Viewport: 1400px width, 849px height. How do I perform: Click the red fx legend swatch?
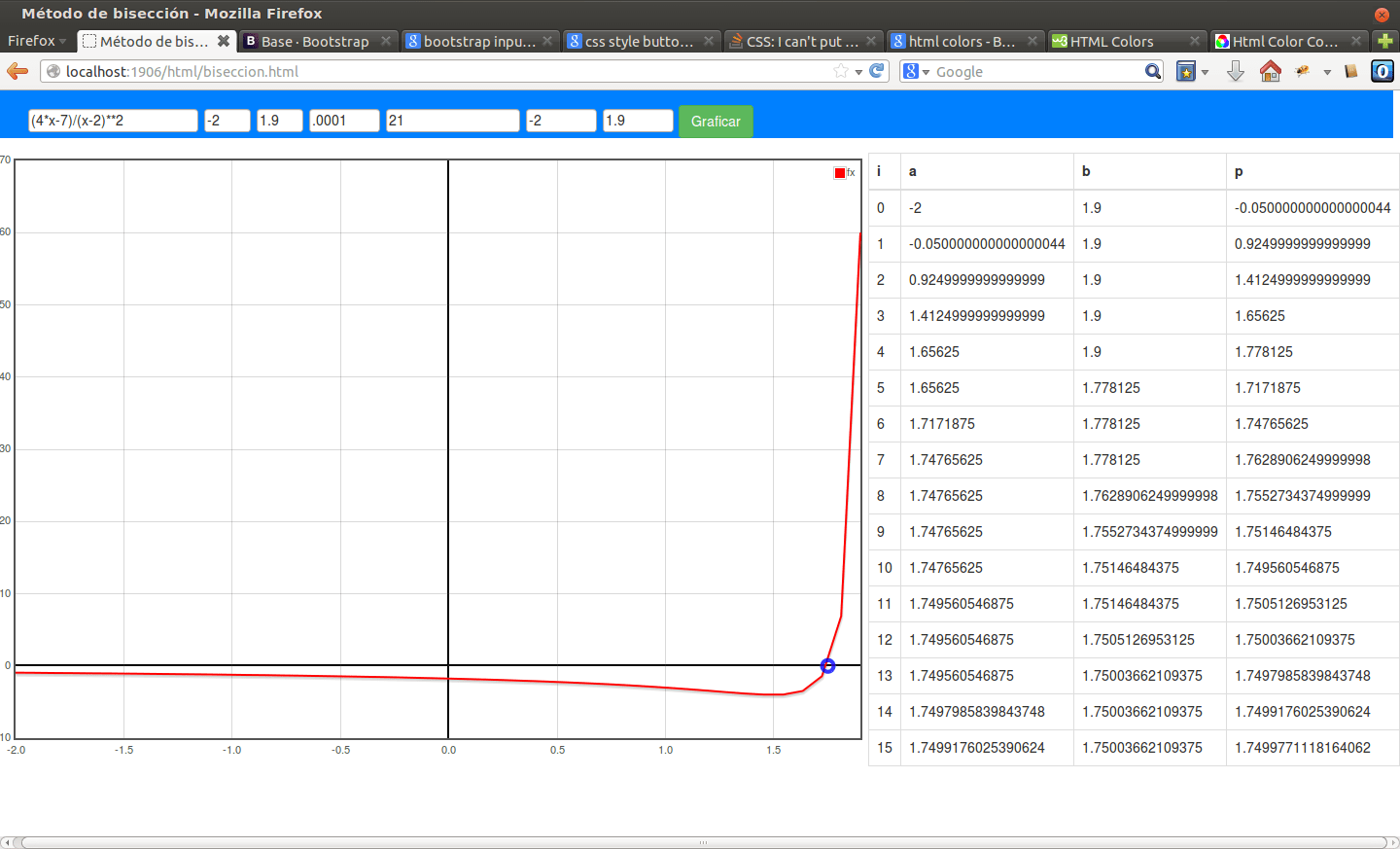(x=840, y=173)
